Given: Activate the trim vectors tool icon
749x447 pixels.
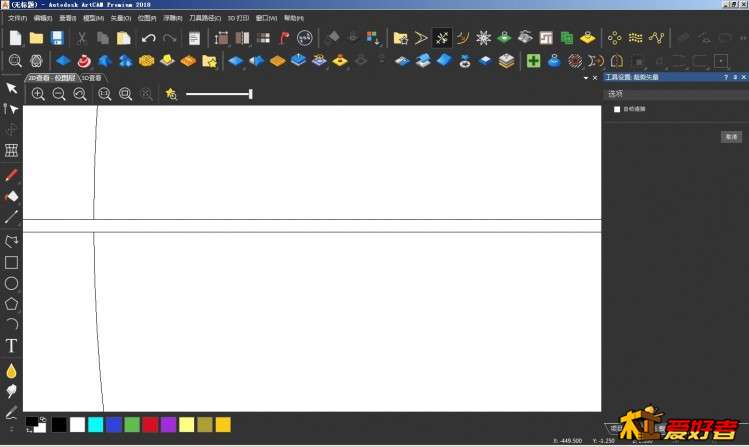Looking at the screenshot, I should [441, 38].
